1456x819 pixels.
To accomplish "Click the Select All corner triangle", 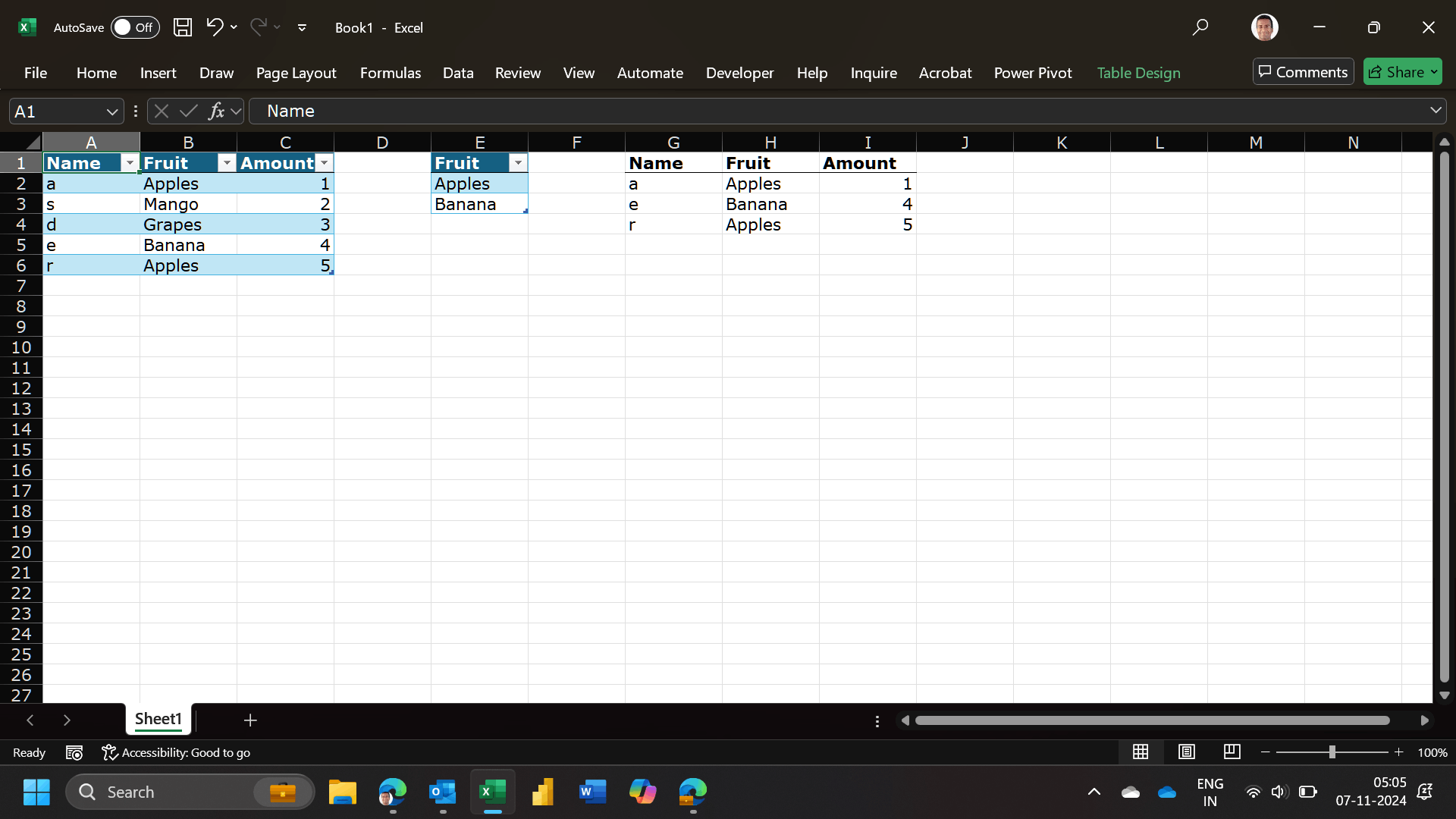I will (x=32, y=143).
